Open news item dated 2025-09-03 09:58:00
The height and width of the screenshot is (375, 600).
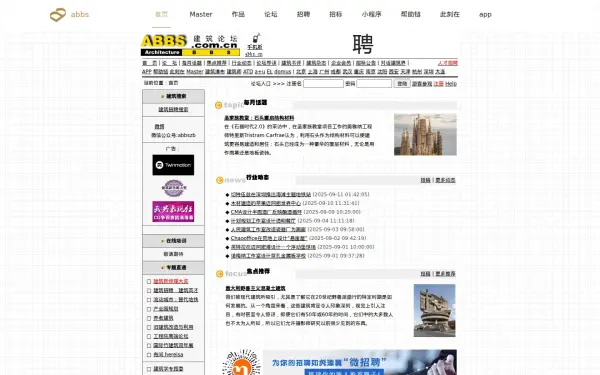coord(268,230)
